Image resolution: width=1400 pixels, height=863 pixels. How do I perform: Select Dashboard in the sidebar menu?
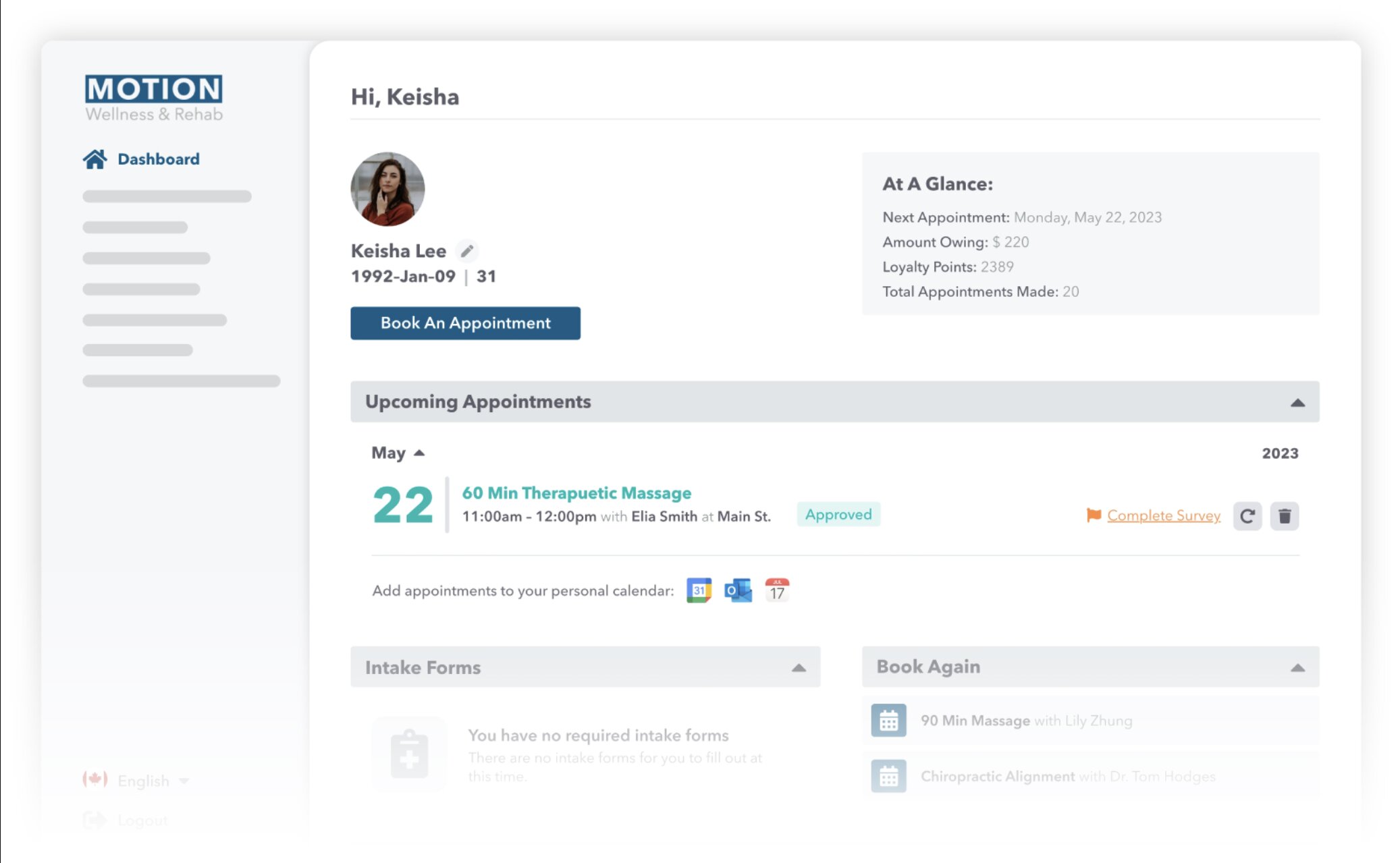click(x=159, y=159)
